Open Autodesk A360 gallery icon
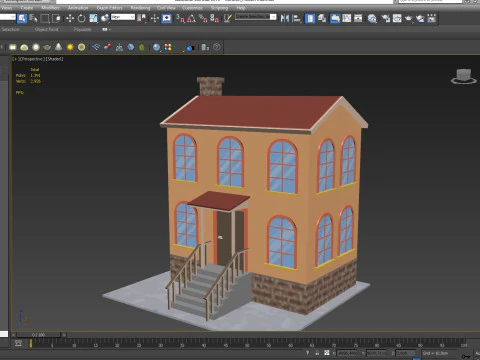Screen dimensions: 480x360 432,18
